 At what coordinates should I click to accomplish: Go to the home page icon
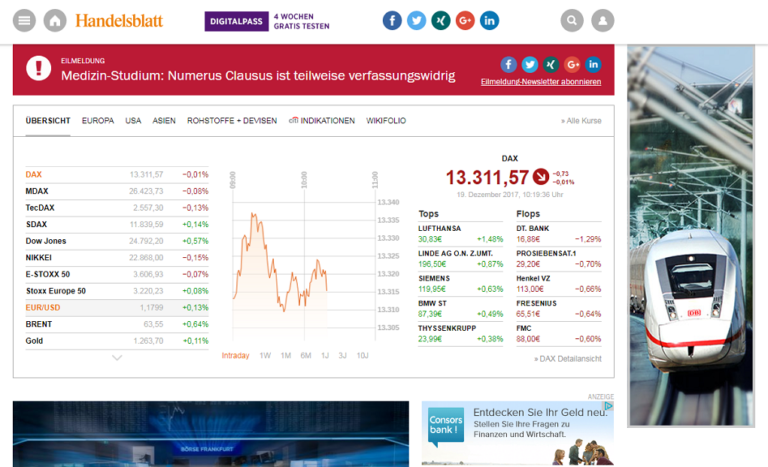tap(55, 21)
